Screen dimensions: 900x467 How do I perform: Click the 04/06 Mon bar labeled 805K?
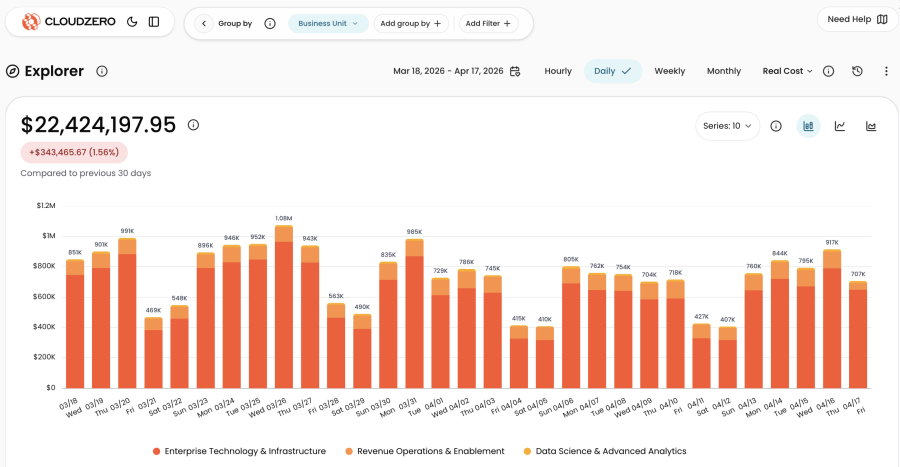point(571,328)
